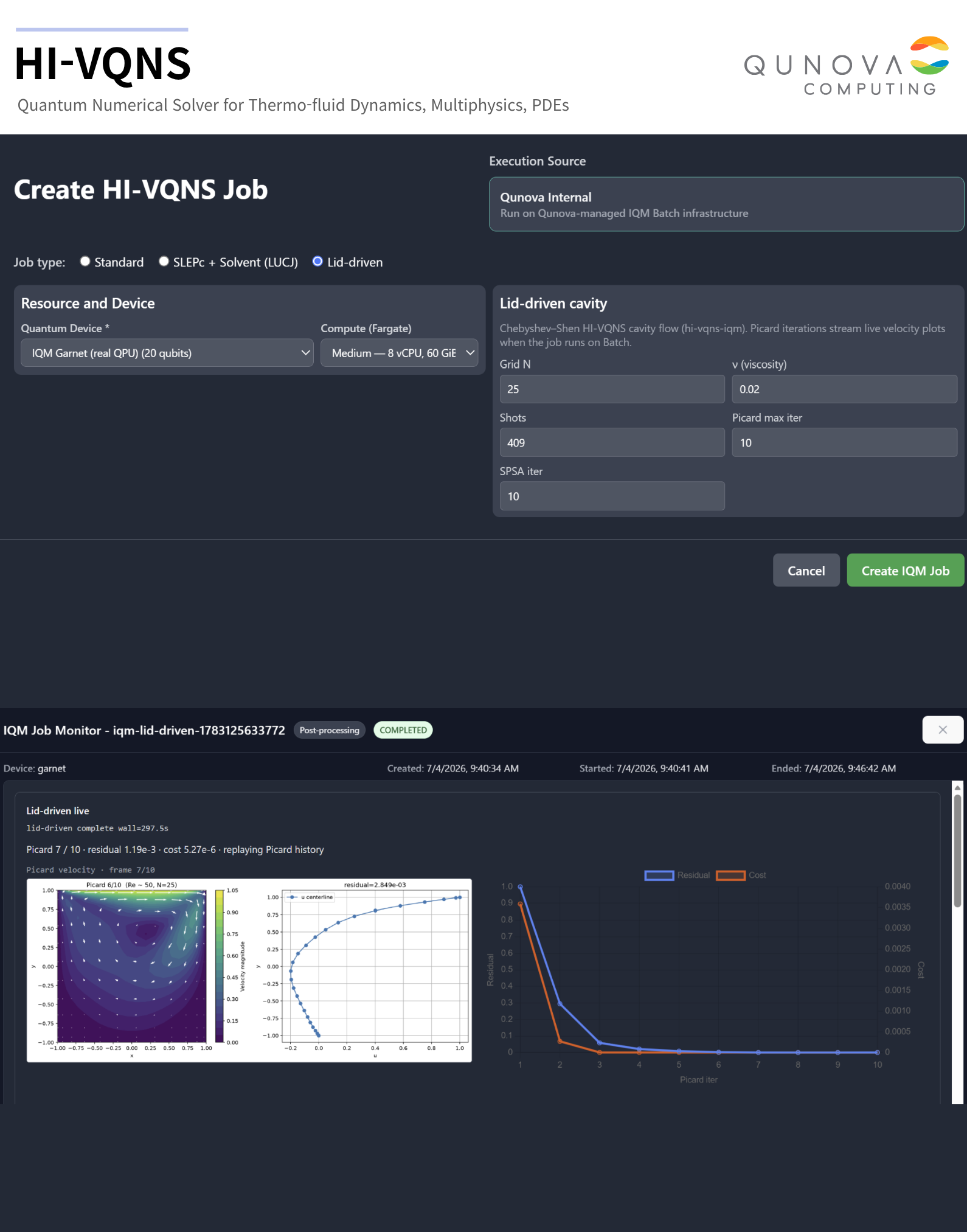Viewport: 967px width, 1232px height.
Task: Click the 'Resource and Device' heading
Action: pyautogui.click(x=88, y=303)
